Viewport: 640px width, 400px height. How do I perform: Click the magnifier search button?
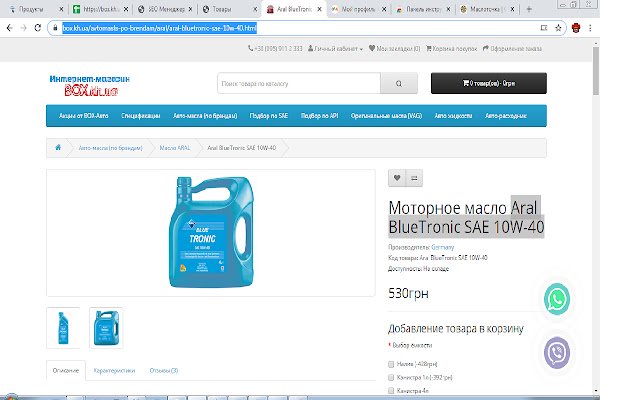(399, 83)
